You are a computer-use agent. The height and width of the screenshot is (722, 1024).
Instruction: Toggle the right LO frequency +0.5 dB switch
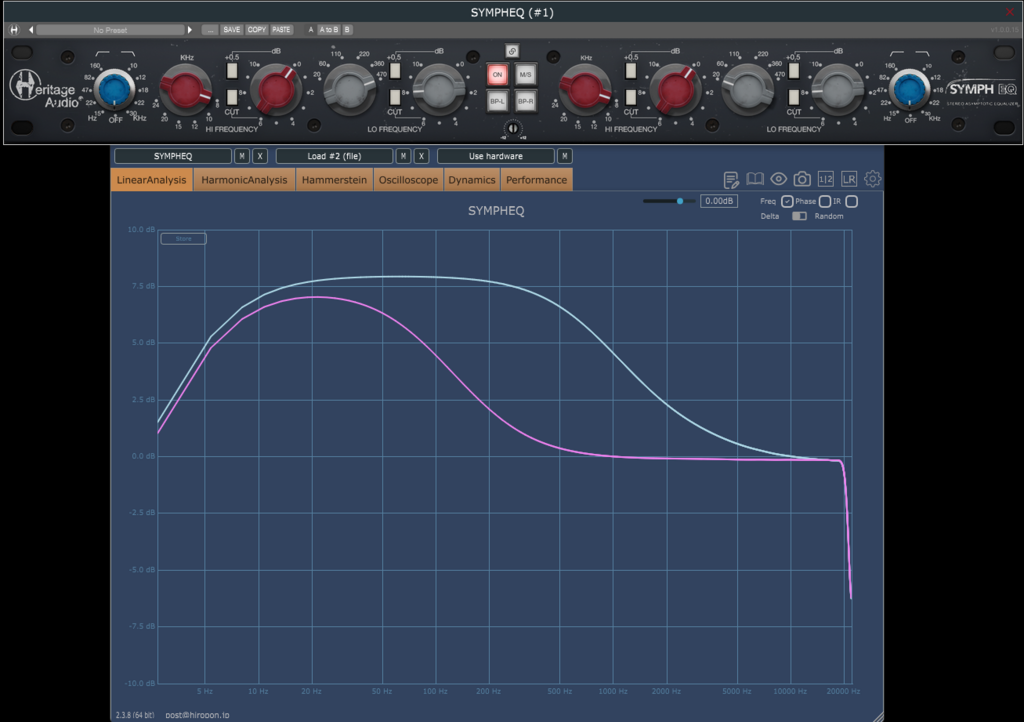[793, 71]
